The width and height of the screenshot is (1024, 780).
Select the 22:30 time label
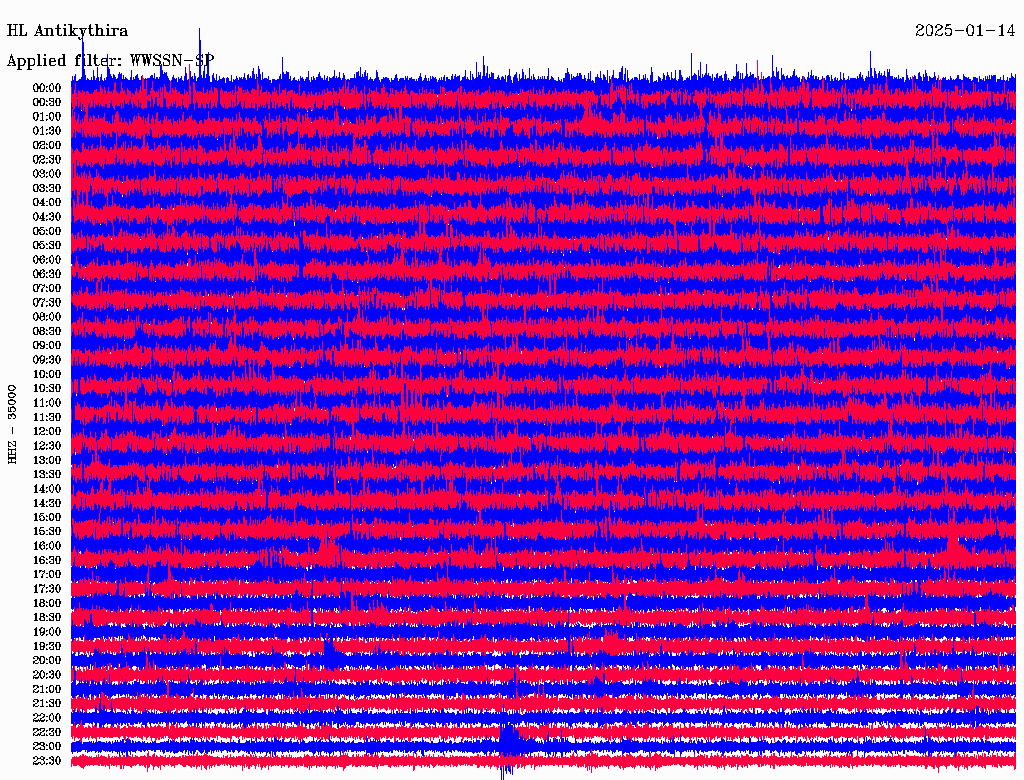pos(47,732)
